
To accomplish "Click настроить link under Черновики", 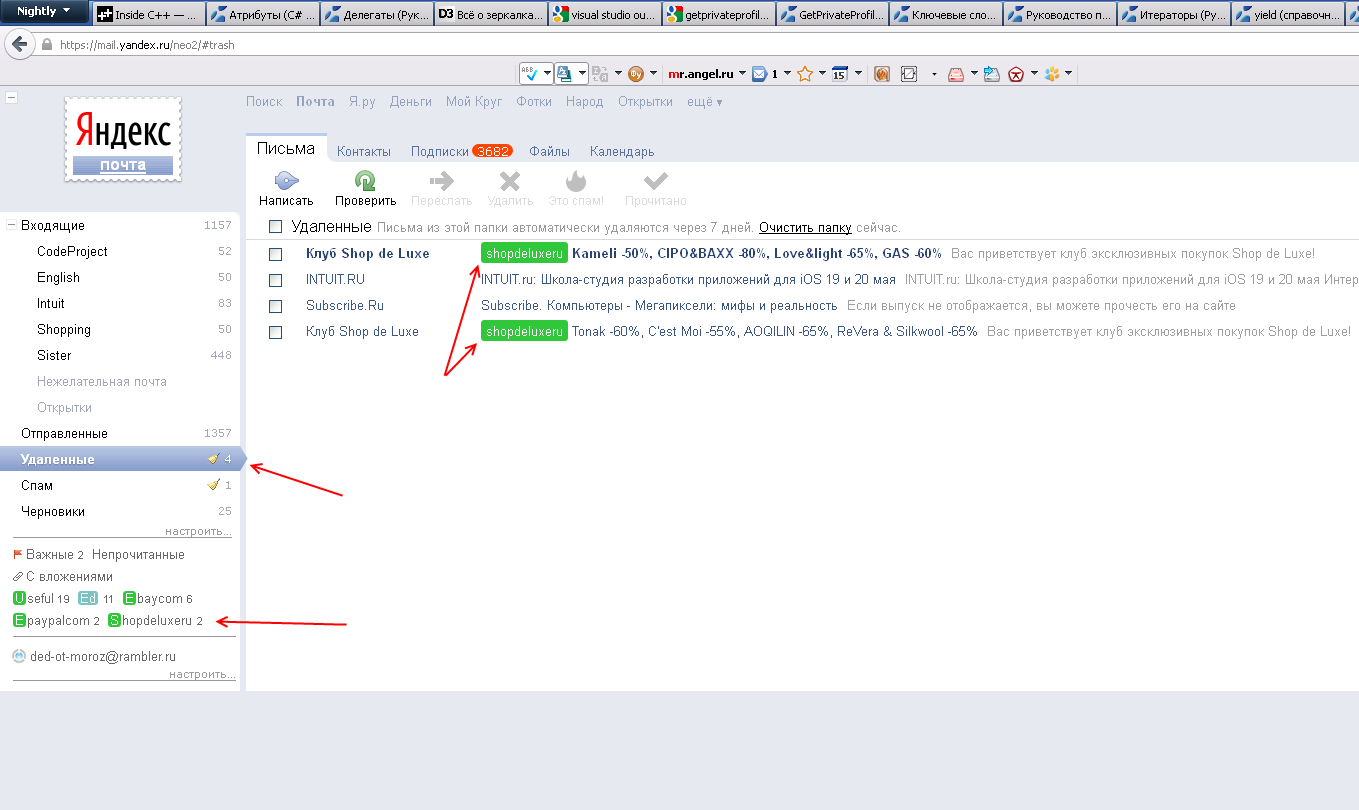I will (x=200, y=531).
